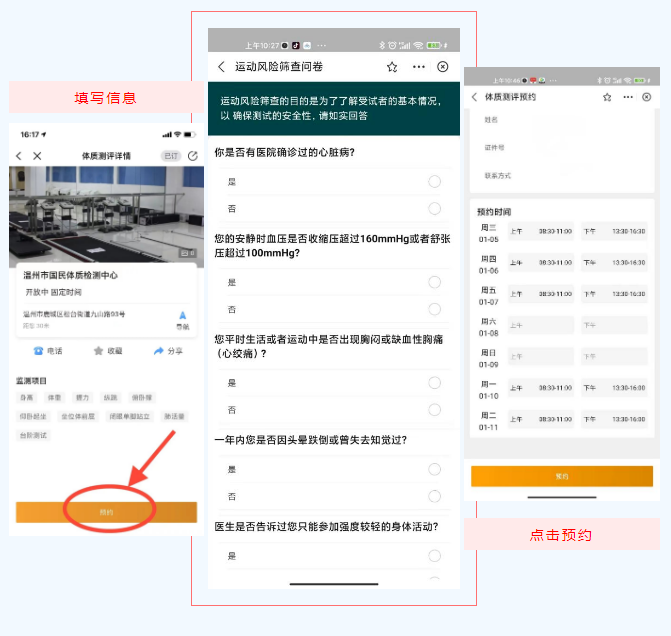Favorite the 运动风险筛查问卷 page with star

tap(392, 67)
